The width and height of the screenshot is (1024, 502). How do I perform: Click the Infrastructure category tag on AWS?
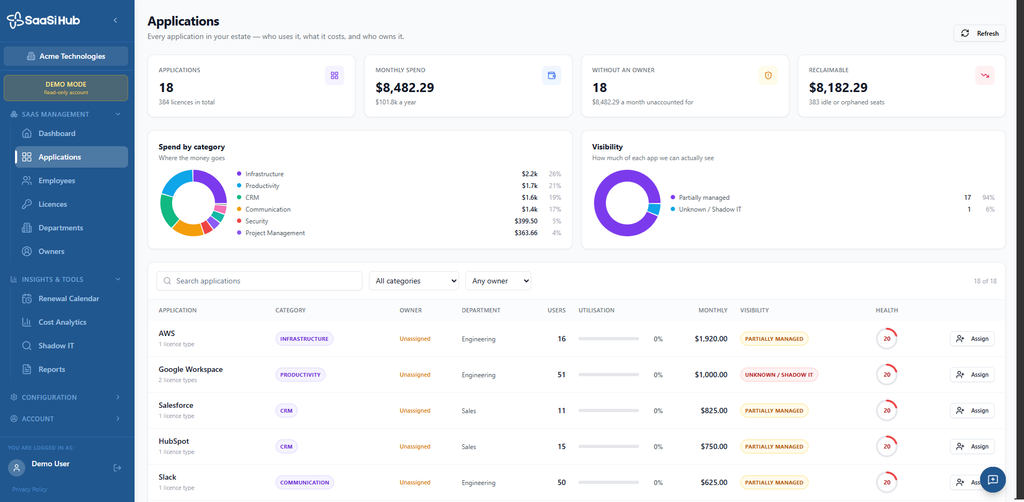[x=304, y=339]
